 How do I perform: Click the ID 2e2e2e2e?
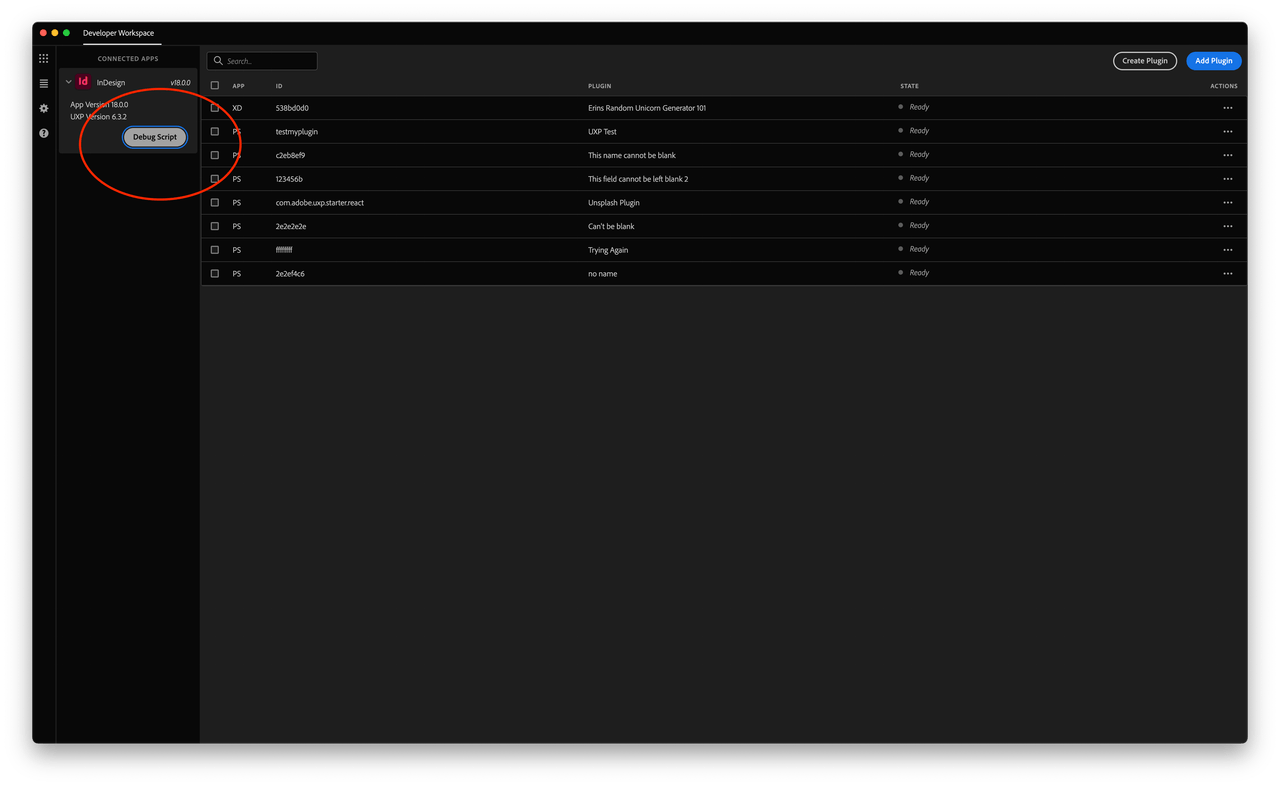point(291,227)
